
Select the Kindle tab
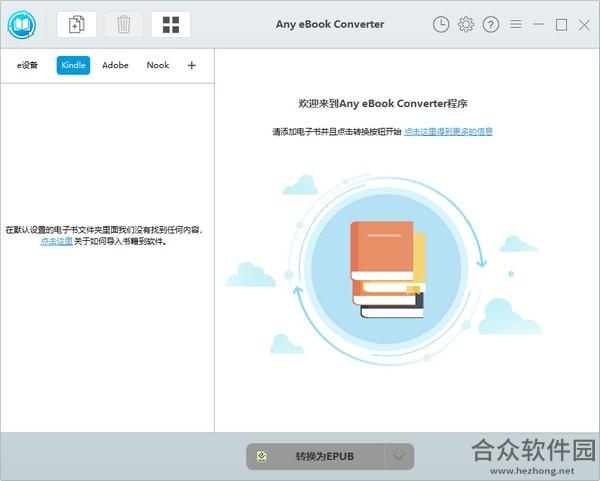tap(73, 65)
